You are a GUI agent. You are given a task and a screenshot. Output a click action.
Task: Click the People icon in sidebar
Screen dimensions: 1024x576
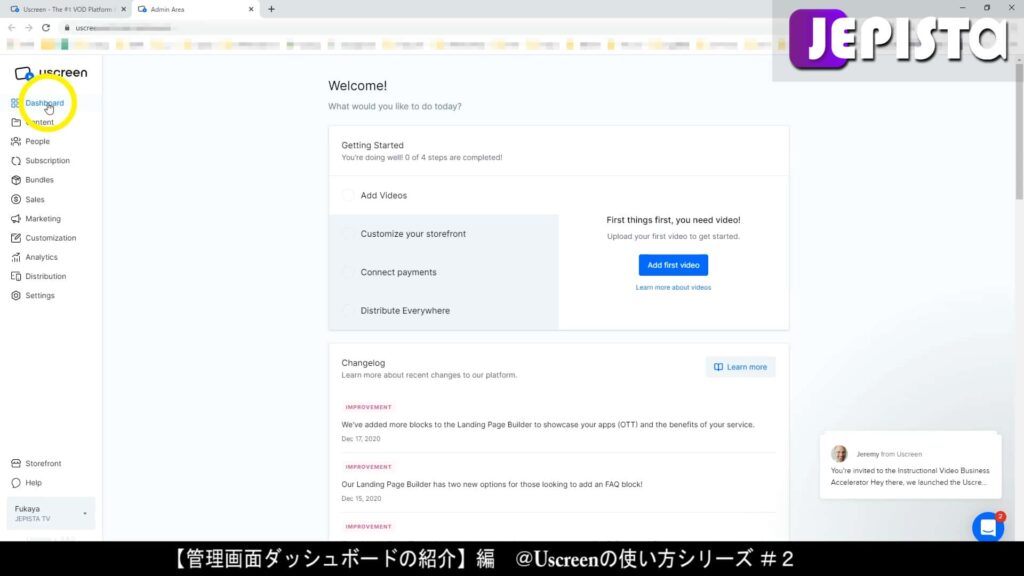pyautogui.click(x=16, y=141)
